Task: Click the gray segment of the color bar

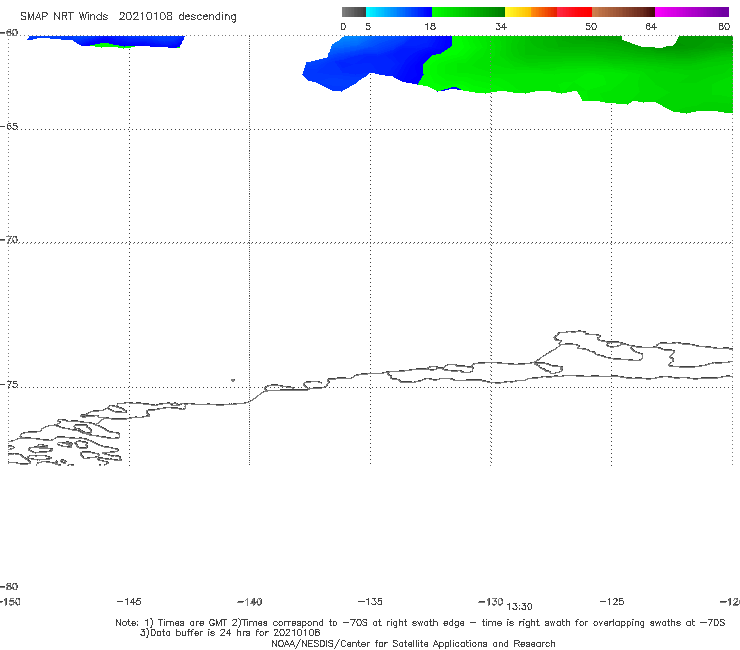Action: pos(354,12)
